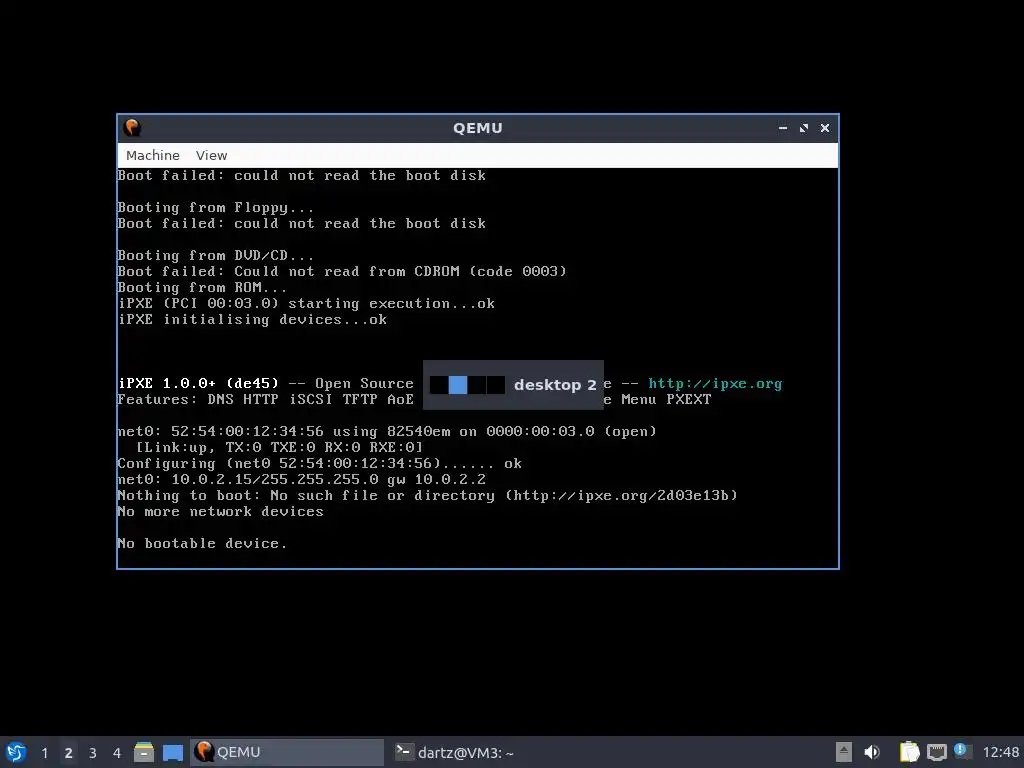Launch the file manager from panel

(x=144, y=752)
